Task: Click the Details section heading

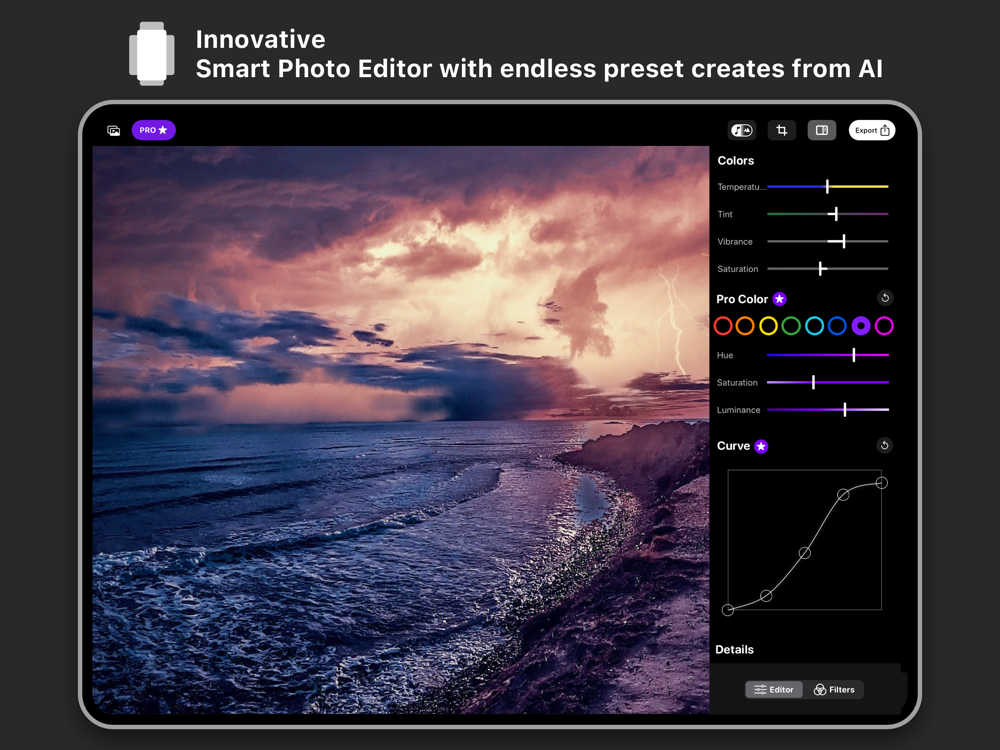Action: tap(734, 649)
